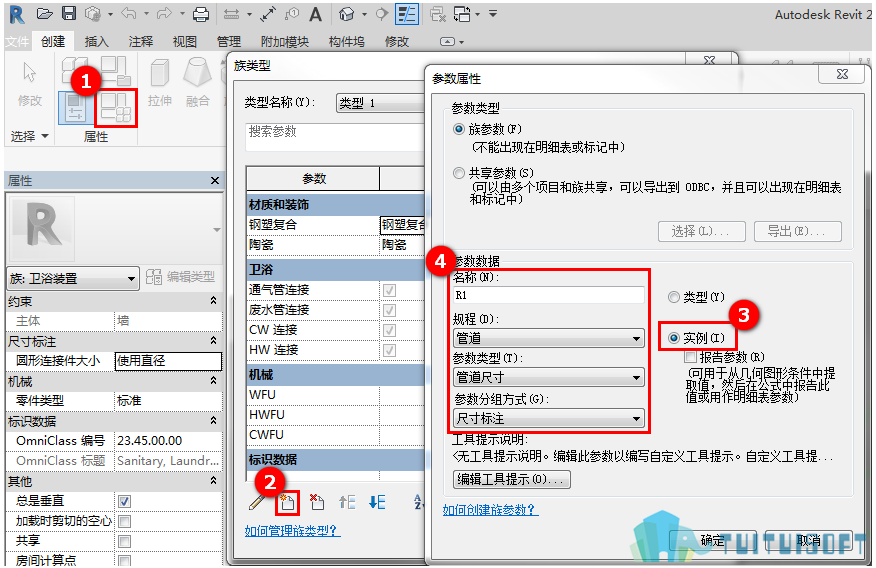Toggle the CW 连接 checkbox
Image resolution: width=876 pixels, height=568 pixels.
click(x=389, y=331)
